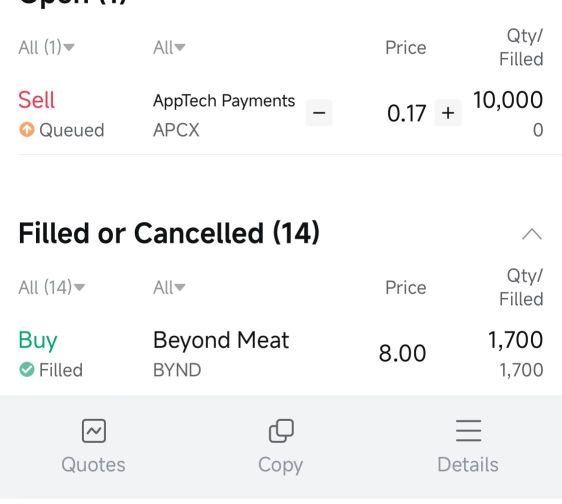Decrease APCX price with minus button
The width and height of the screenshot is (562, 504).
(x=319, y=113)
